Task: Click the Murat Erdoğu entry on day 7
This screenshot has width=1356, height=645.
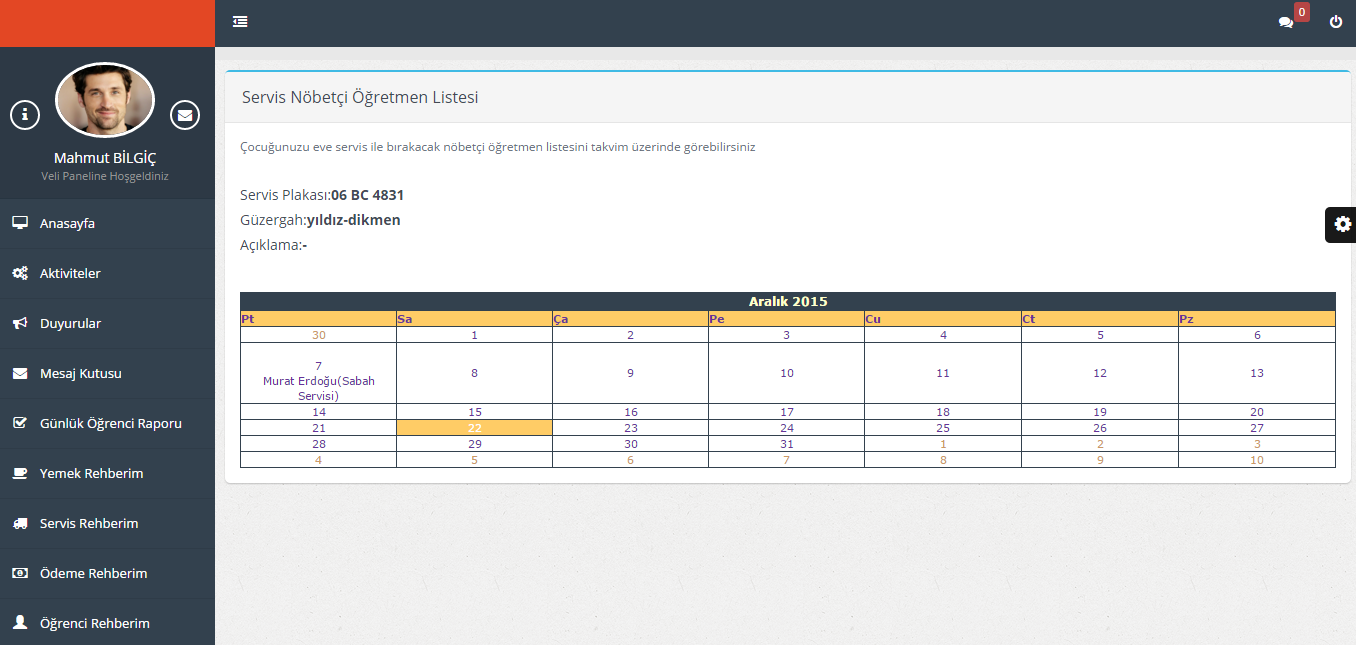Action: (318, 388)
